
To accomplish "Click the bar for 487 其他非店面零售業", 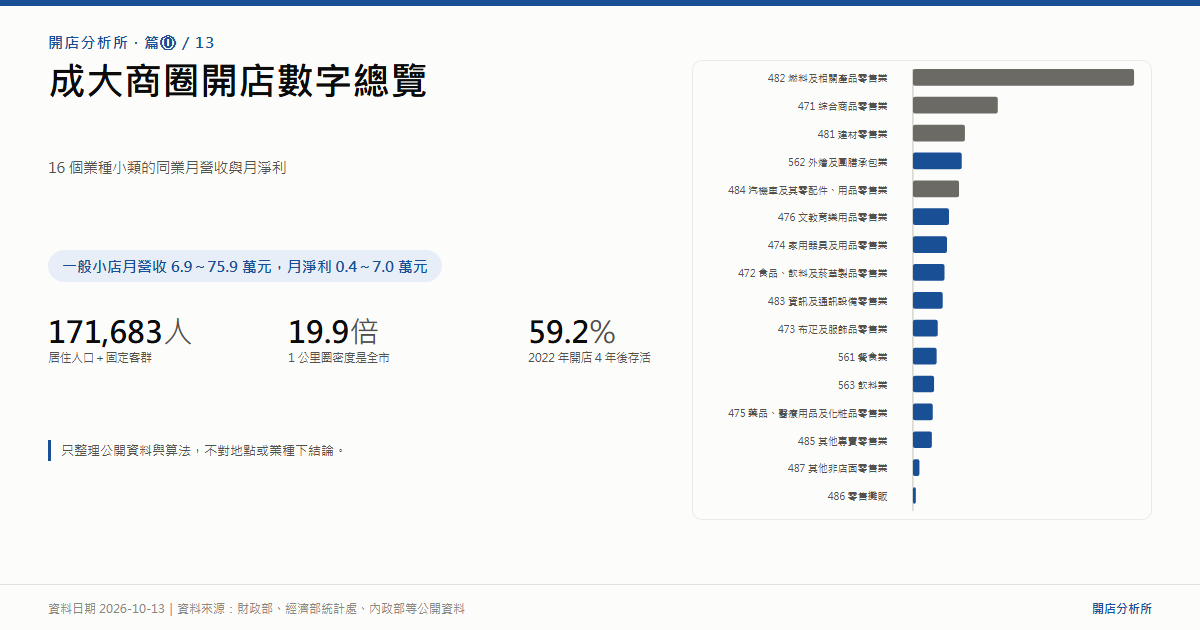I will tap(916, 469).
